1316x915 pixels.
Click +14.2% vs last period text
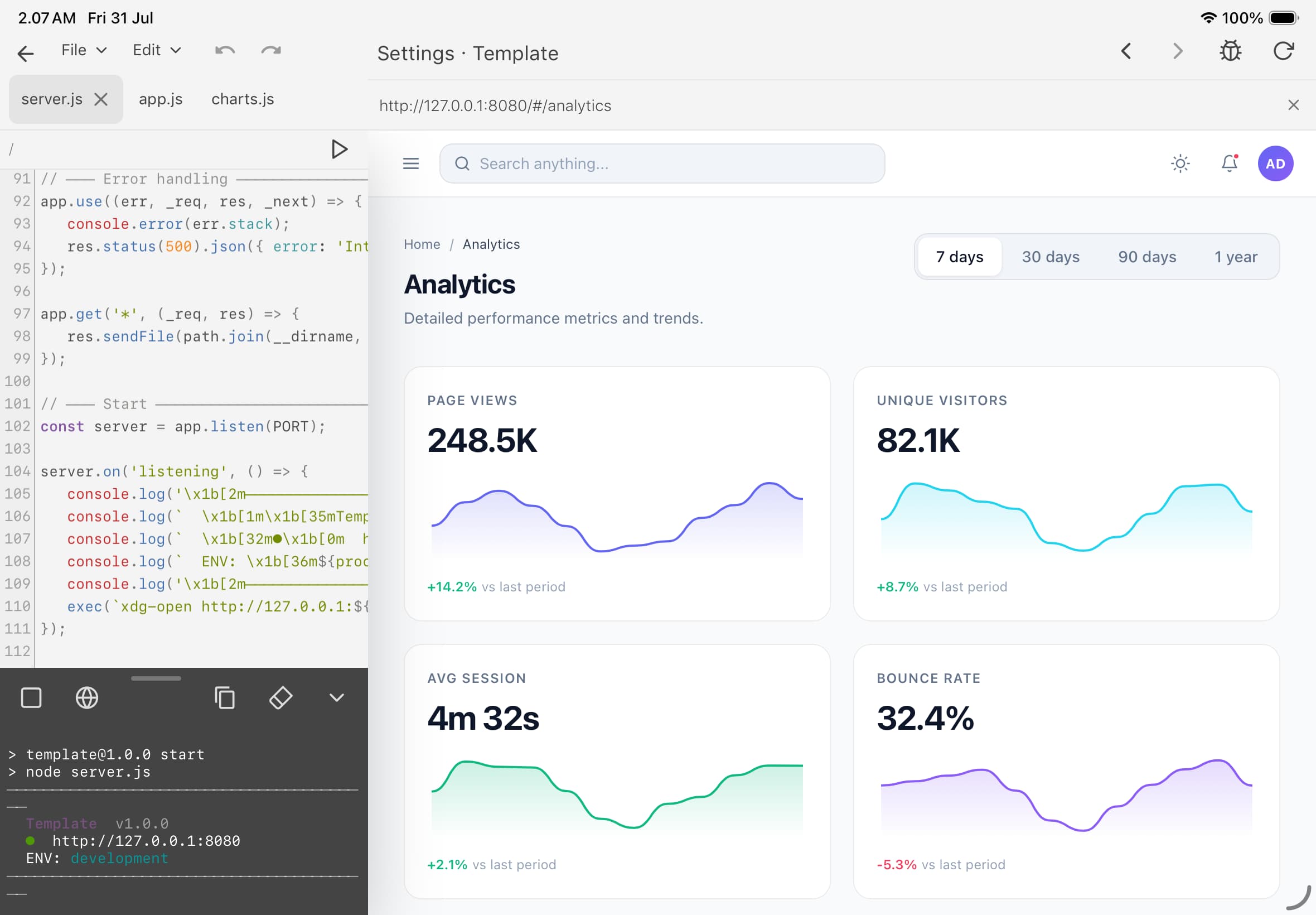(496, 587)
